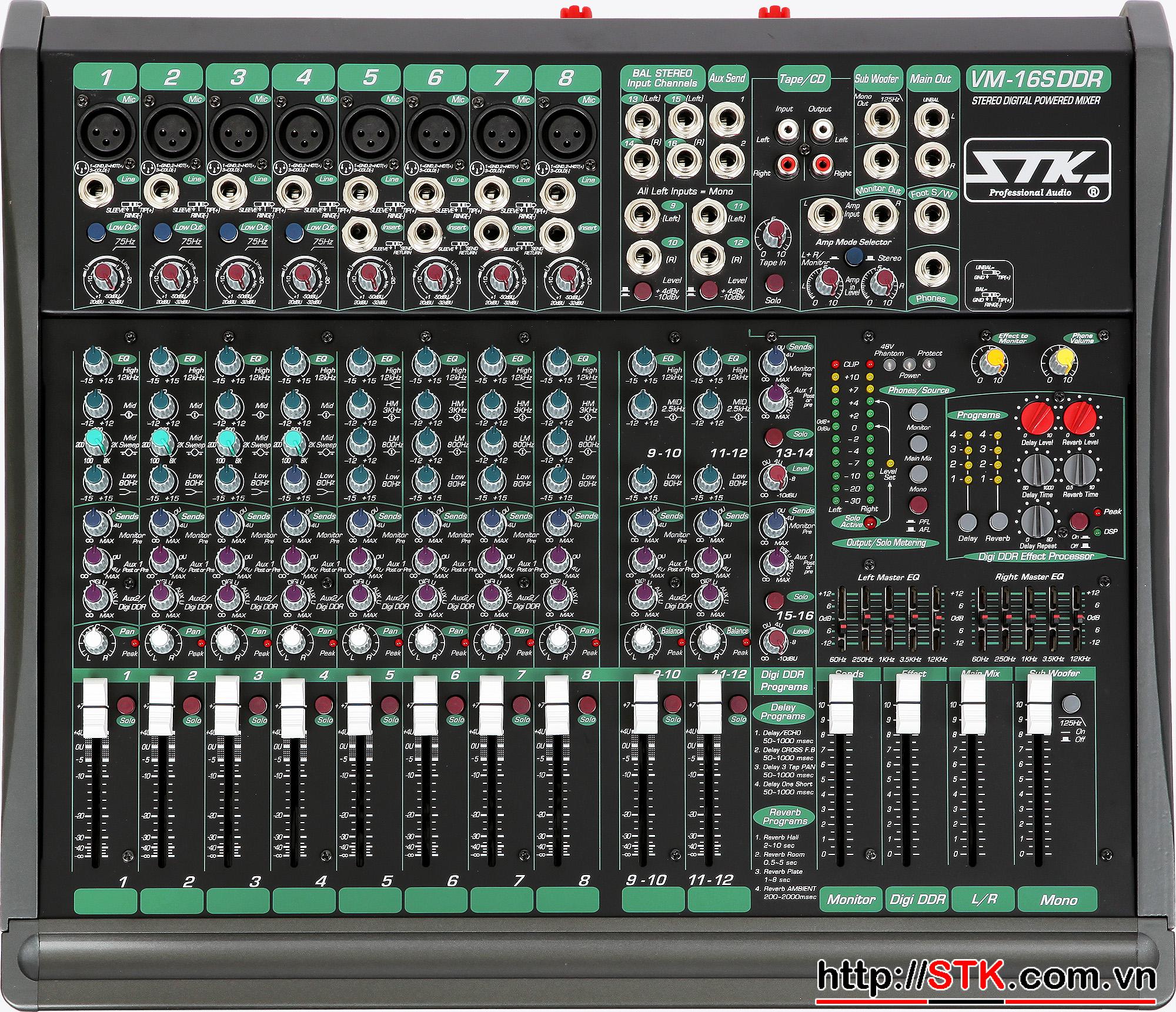
Task: Select the Mono Phones/Source button
Action: [x=918, y=474]
